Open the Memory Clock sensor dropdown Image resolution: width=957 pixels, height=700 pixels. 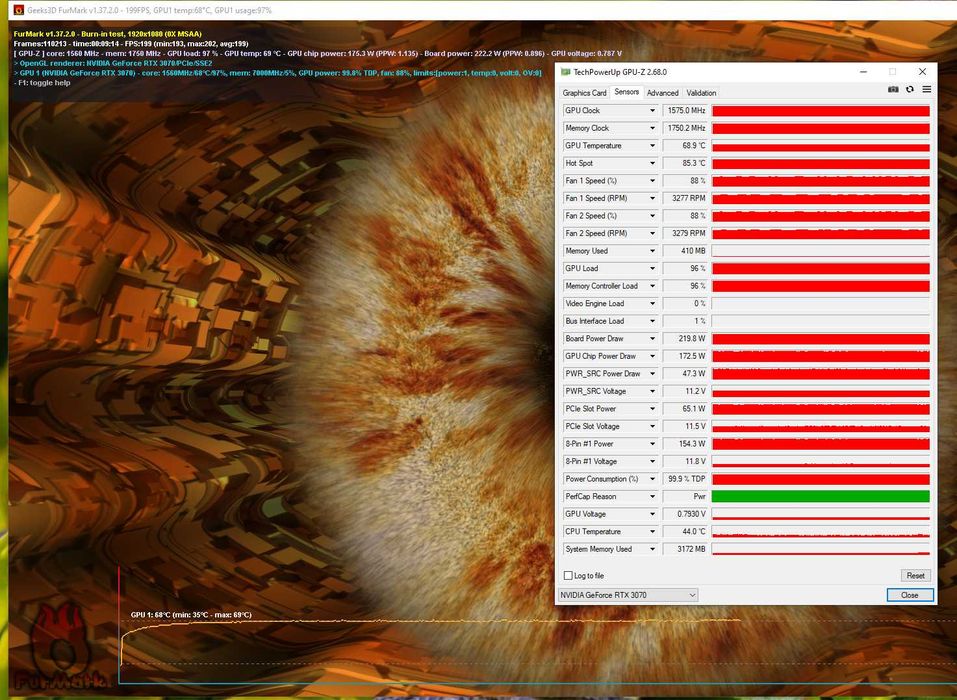(x=652, y=128)
